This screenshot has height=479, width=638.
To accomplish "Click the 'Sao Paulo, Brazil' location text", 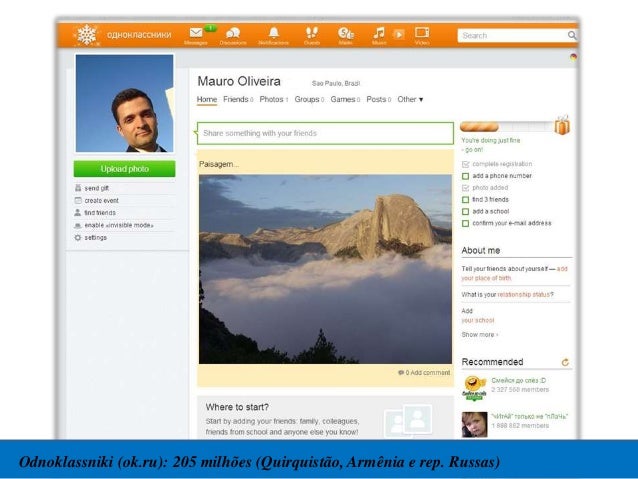I will [x=336, y=83].
